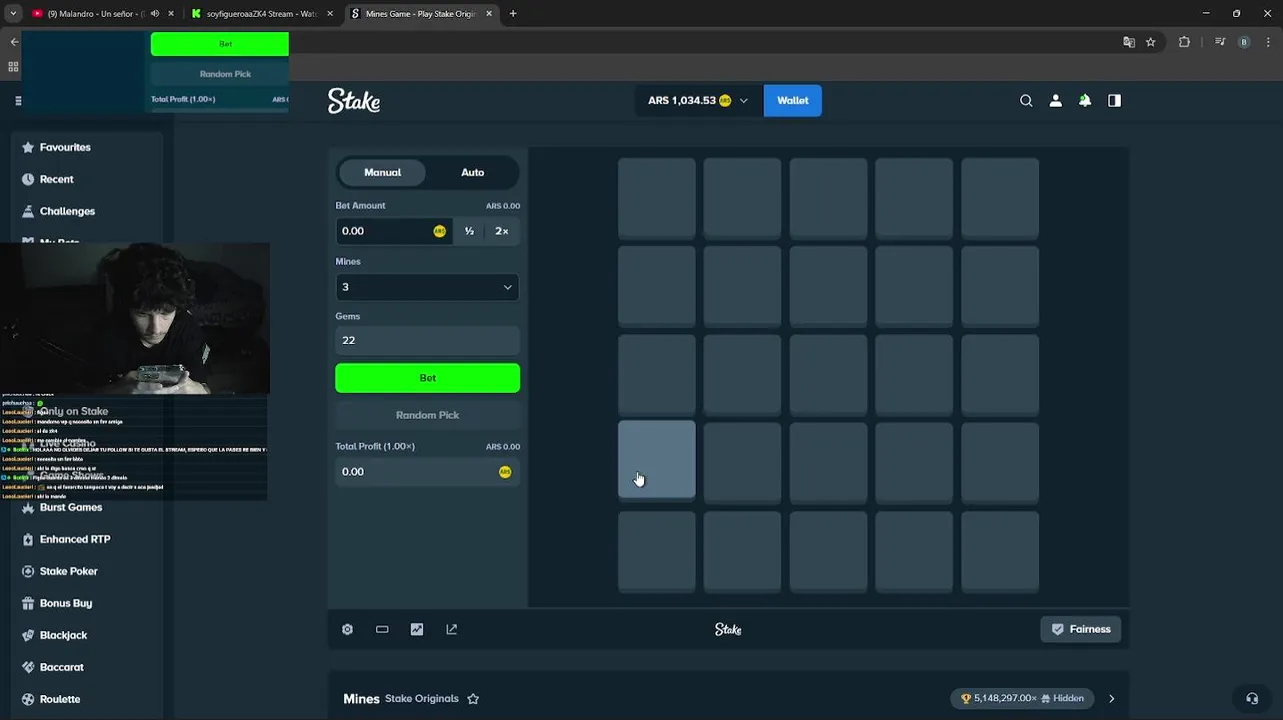Add Mines to favourites with the star
Viewport: 1283px width, 720px height.
tap(473, 699)
